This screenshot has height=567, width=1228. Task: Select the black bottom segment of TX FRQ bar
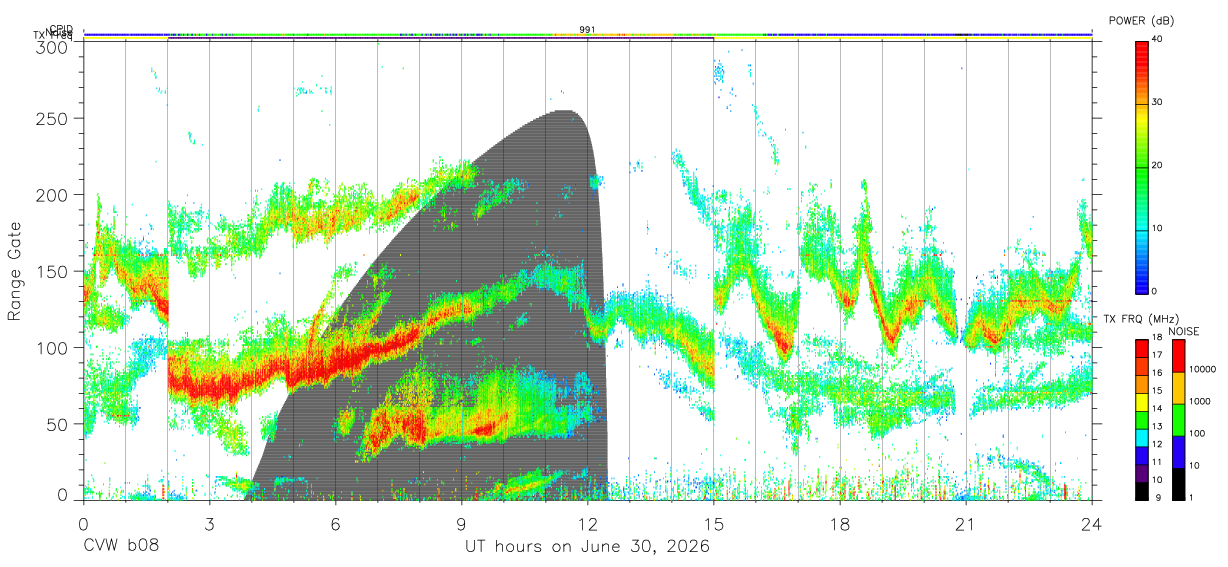pyautogui.click(x=1141, y=492)
